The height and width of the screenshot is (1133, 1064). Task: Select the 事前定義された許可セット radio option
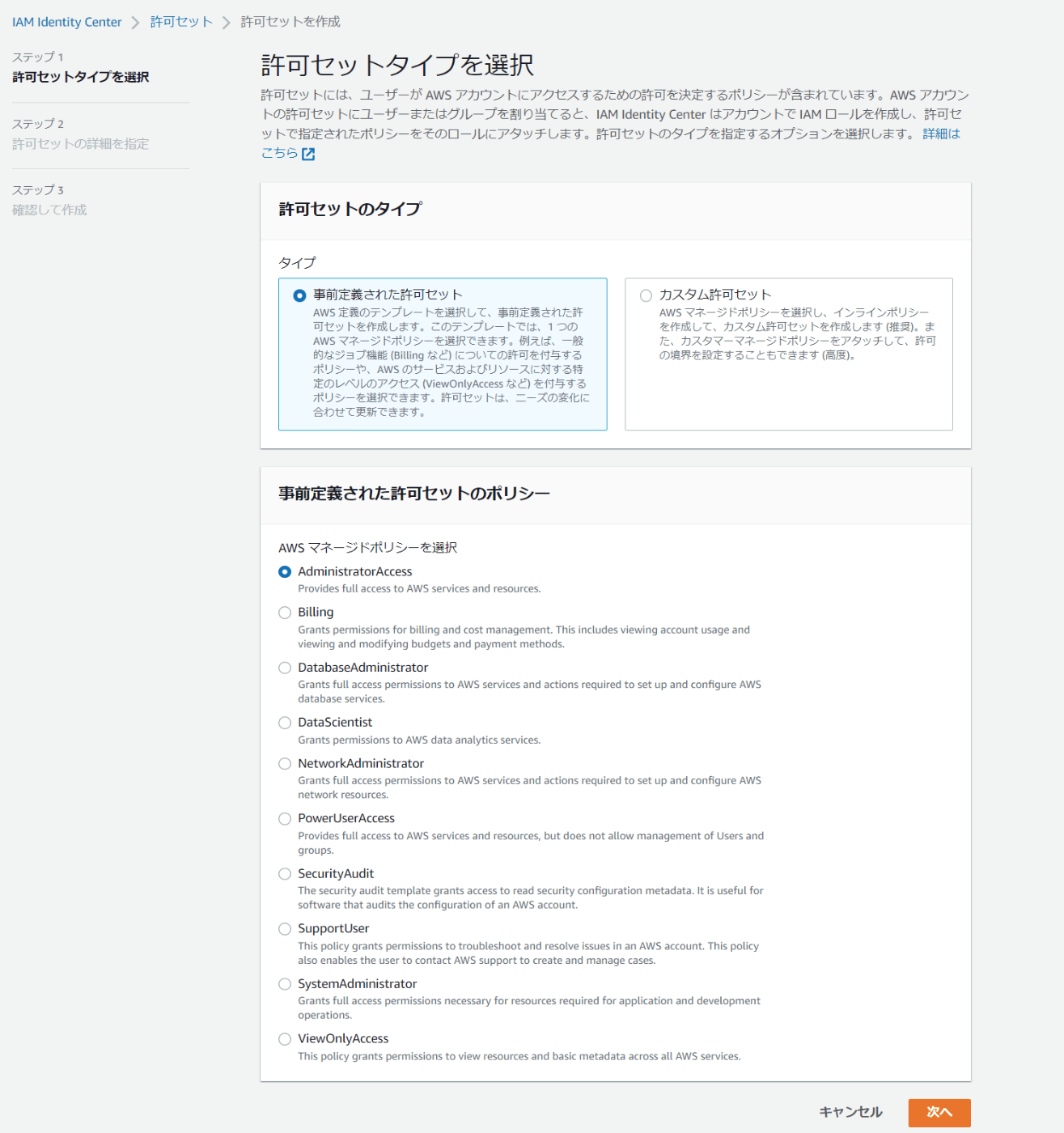pos(300,295)
